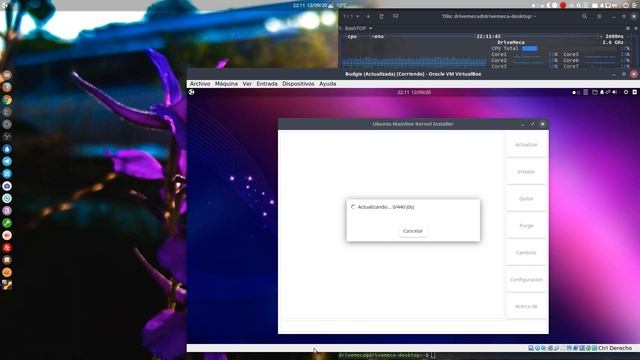Image resolution: width=640 pixels, height=360 pixels.
Task: Click the add-terminal-right icon in Tilix
Action: click(x=382, y=16)
